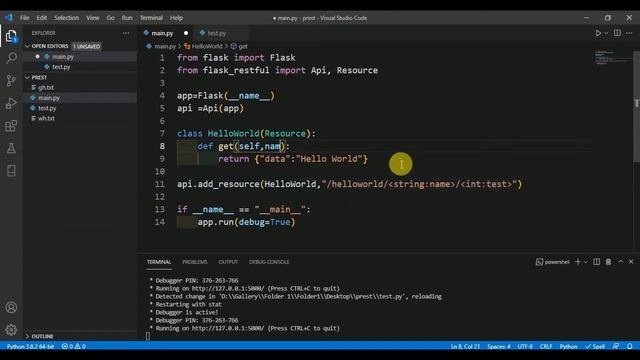Image resolution: width=640 pixels, height=360 pixels.
Task: Select the main.py editor tab
Action: [x=162, y=33]
